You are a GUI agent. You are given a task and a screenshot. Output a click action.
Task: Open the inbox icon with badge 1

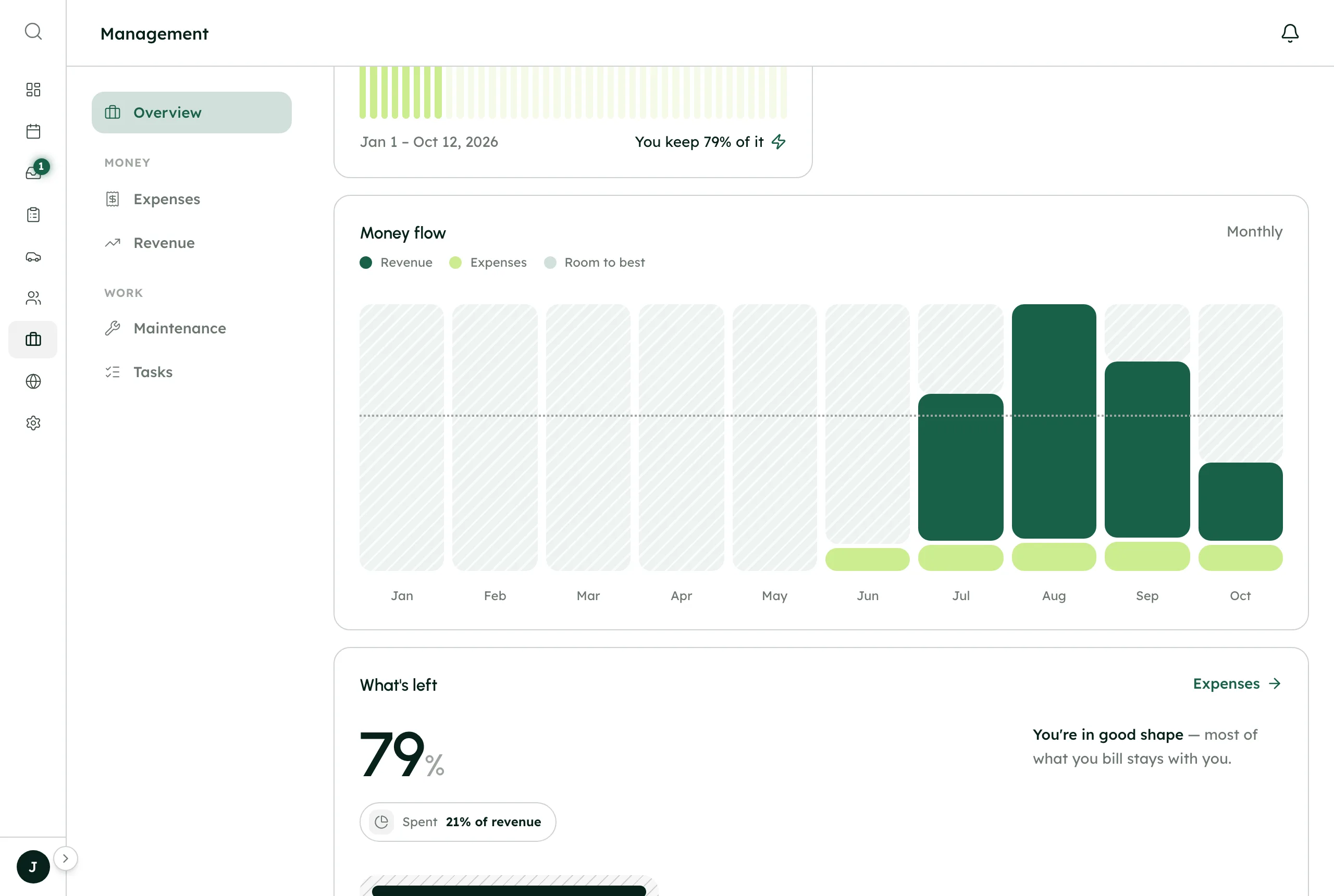point(33,172)
